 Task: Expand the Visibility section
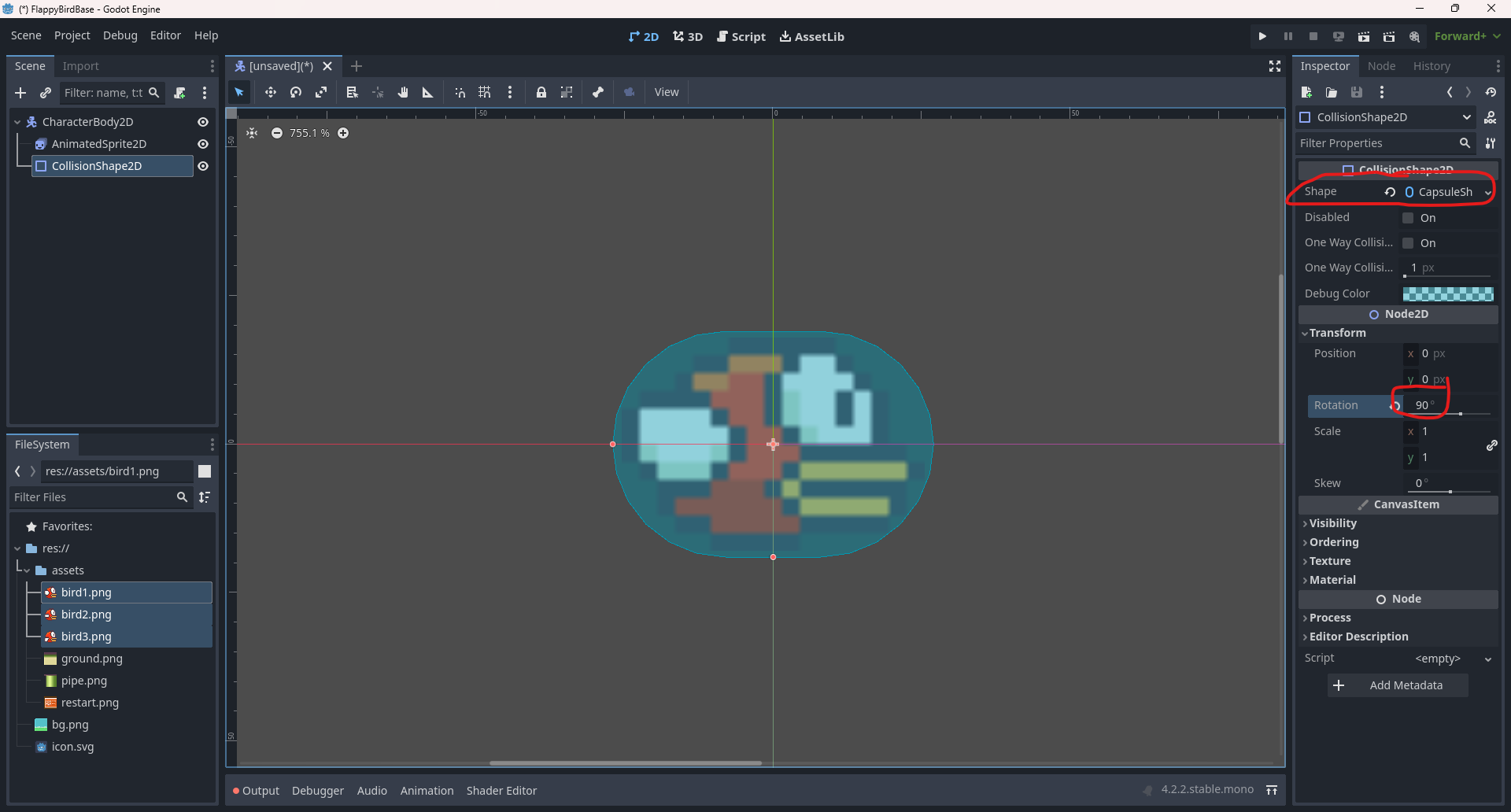point(1332,523)
